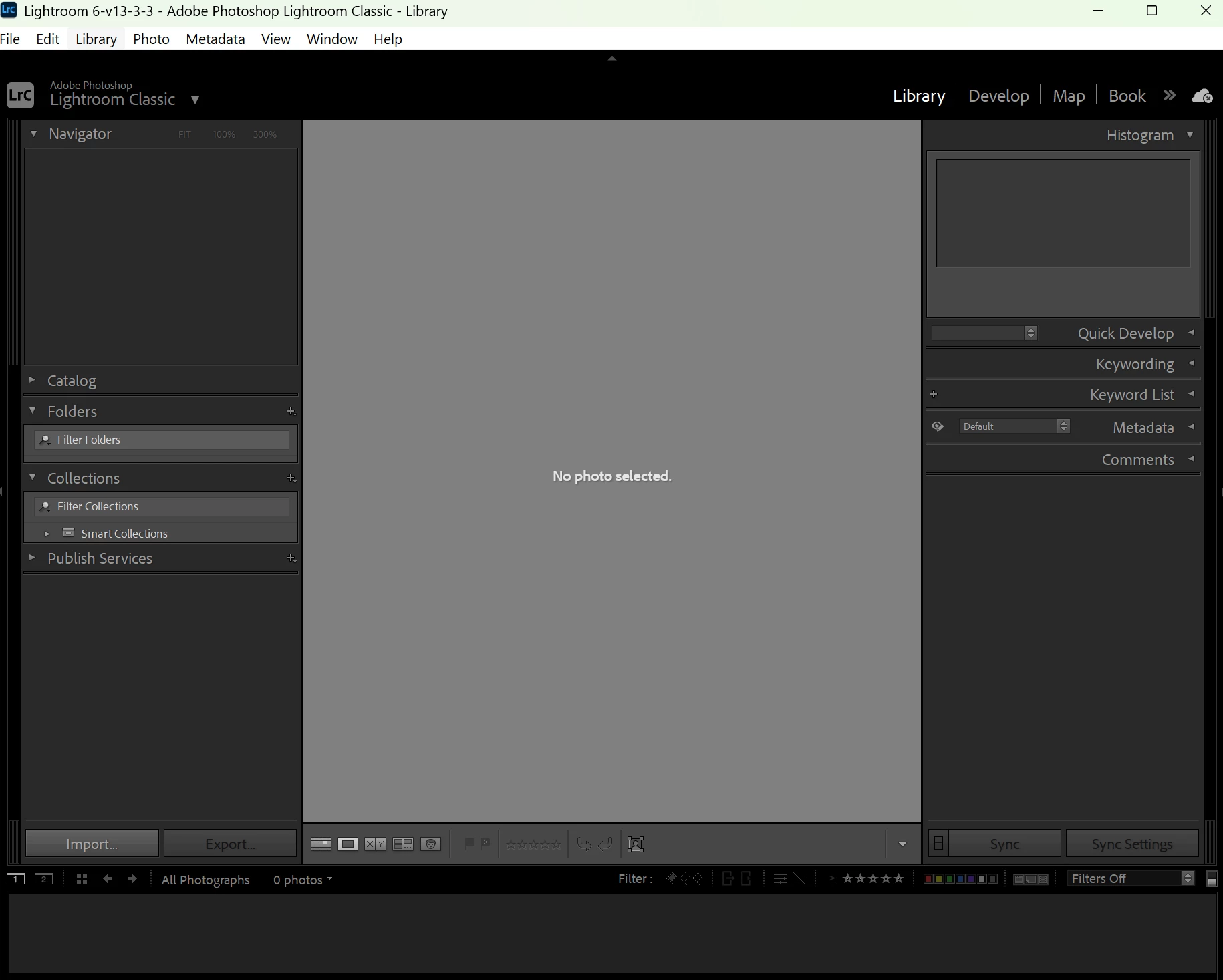Switch to the Book module
This screenshot has width=1223, height=980.
tap(1127, 96)
